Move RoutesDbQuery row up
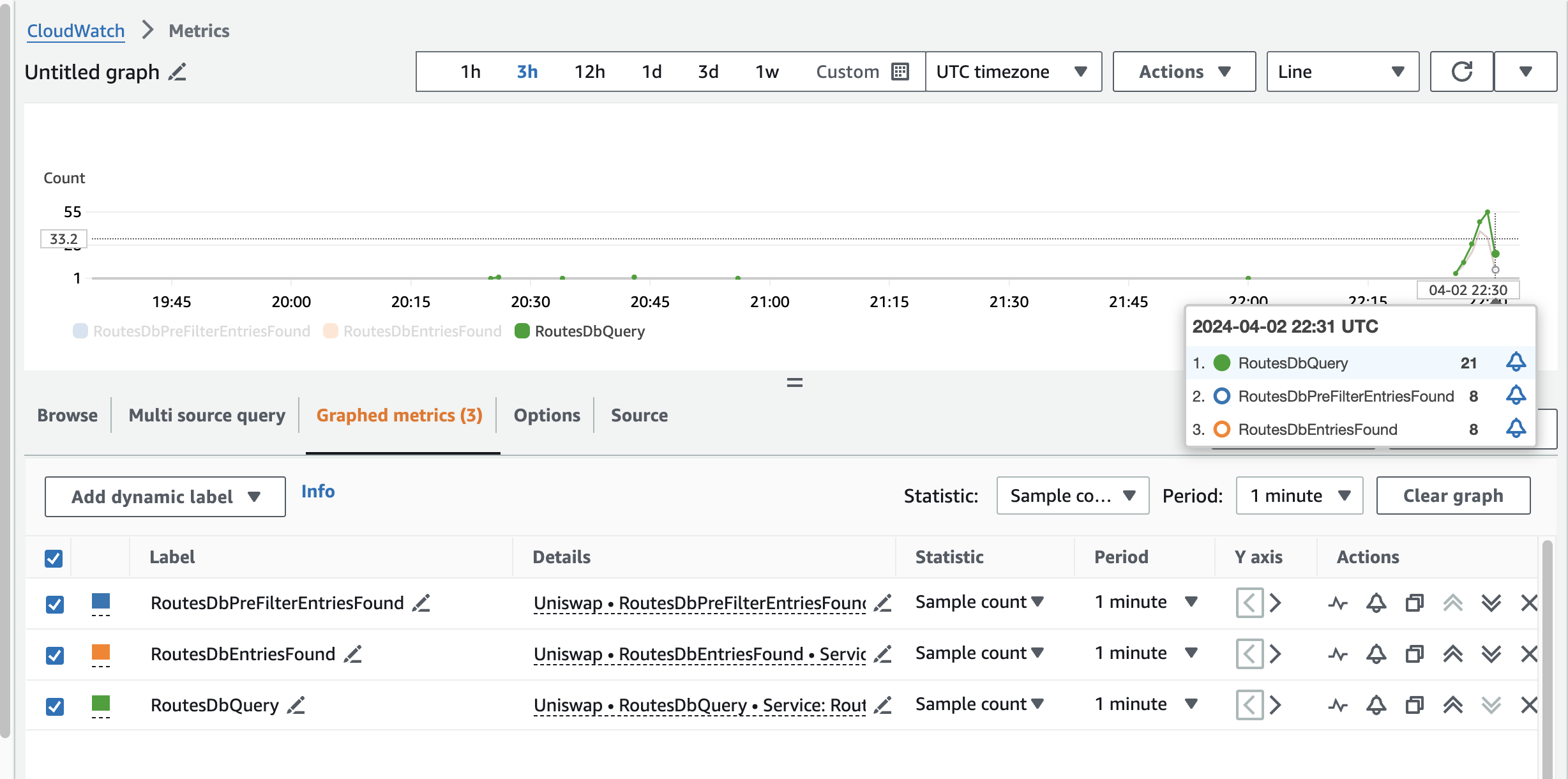Image resolution: width=1568 pixels, height=779 pixels. [x=1452, y=705]
